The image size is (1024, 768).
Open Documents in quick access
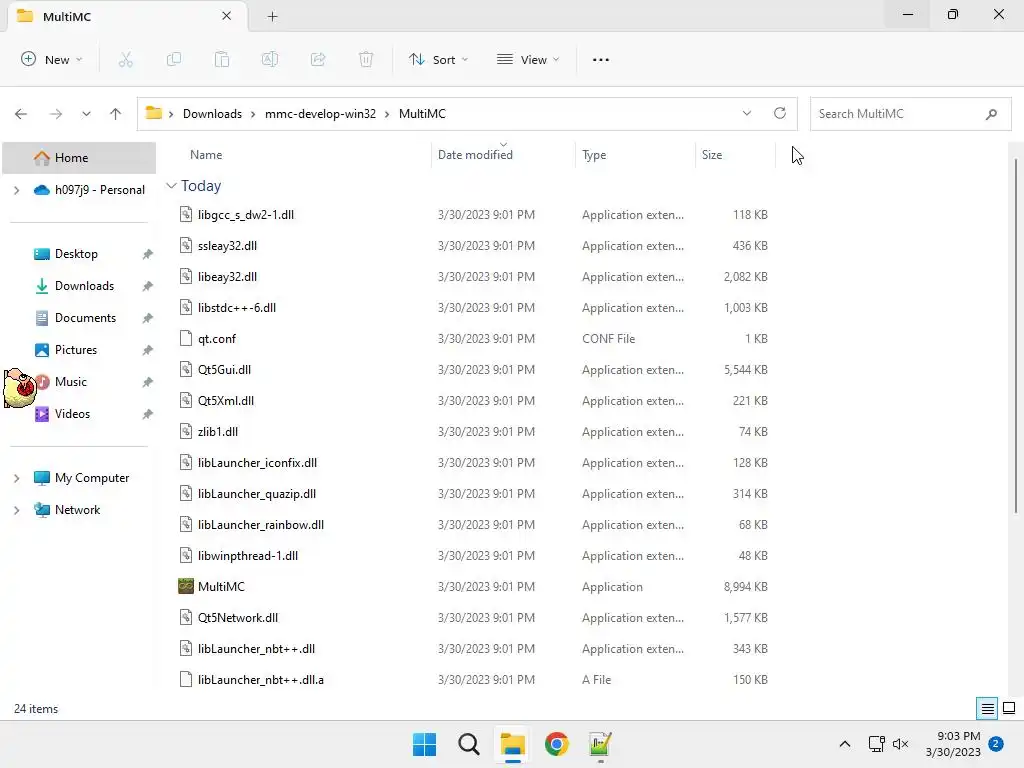click(x=86, y=317)
